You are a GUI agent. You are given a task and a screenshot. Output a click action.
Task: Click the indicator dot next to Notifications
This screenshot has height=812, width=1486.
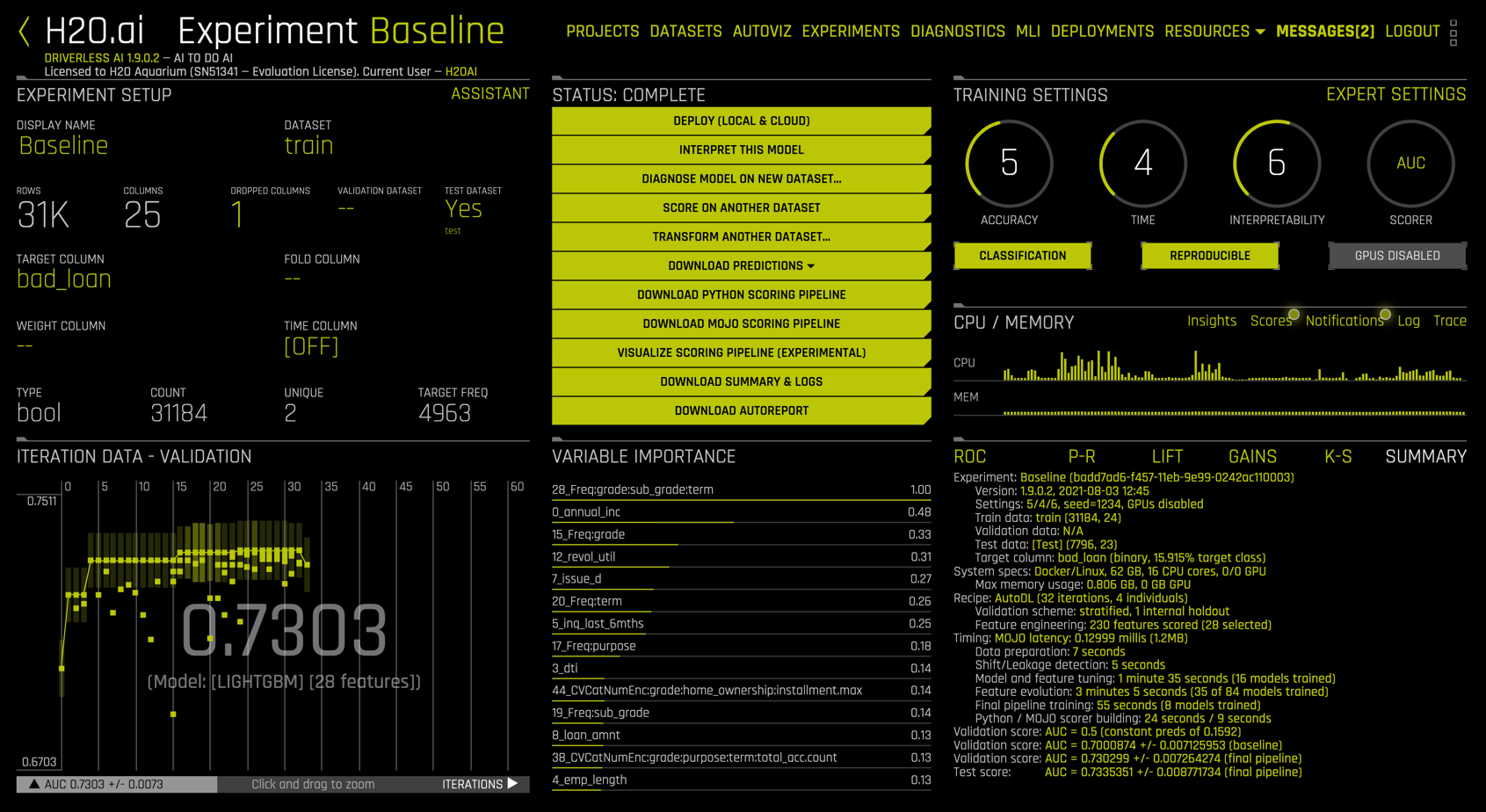(x=1385, y=315)
